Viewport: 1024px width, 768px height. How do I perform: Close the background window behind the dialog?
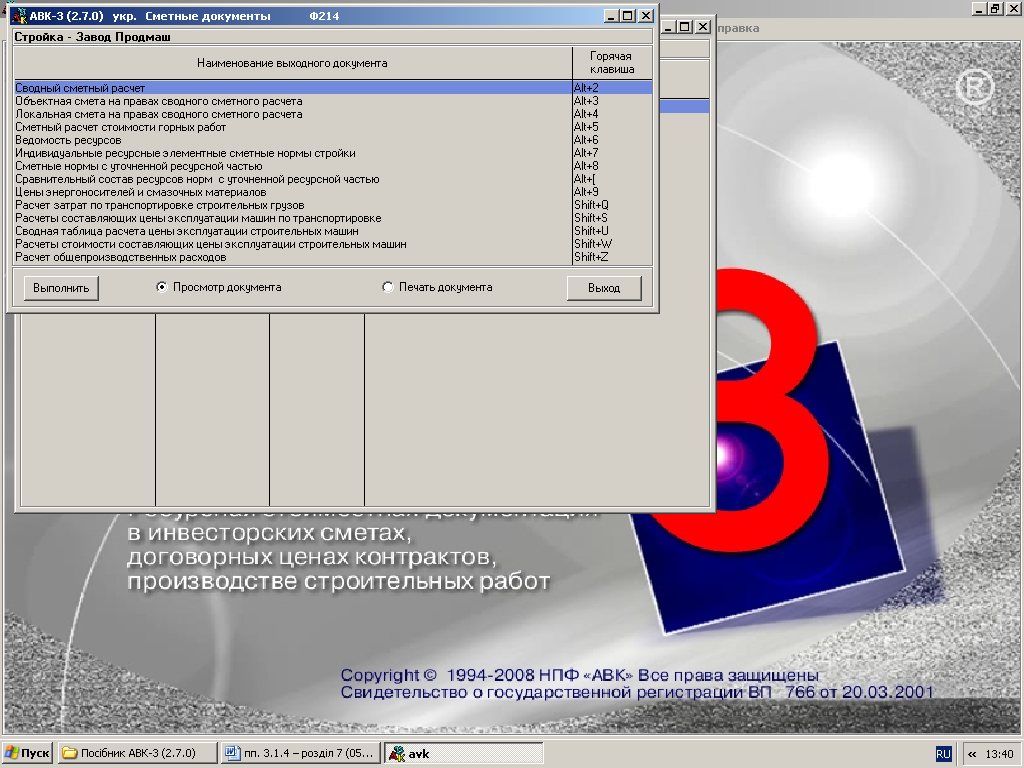tap(703, 27)
